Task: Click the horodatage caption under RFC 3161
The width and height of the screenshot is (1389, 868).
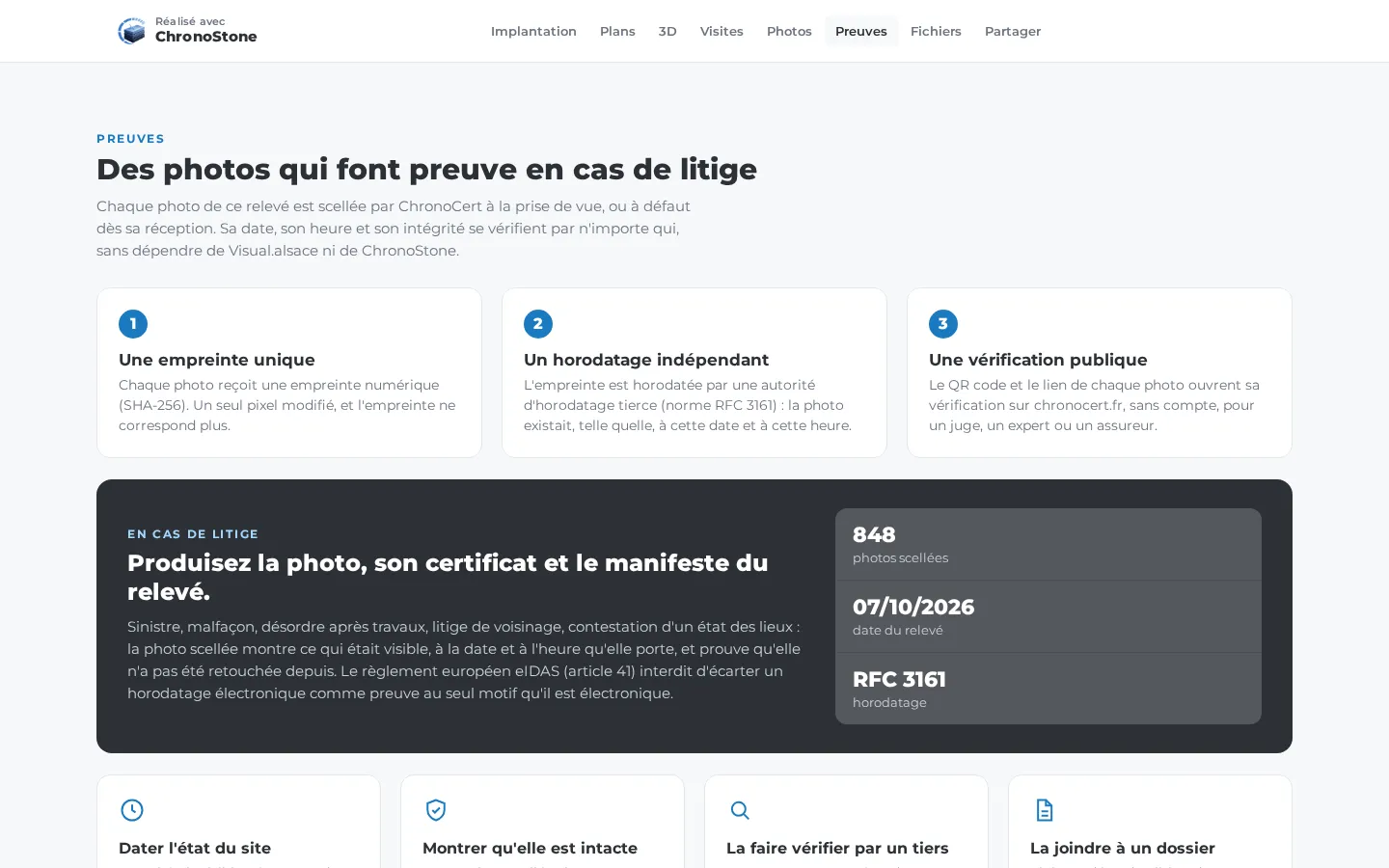Action: tap(889, 702)
